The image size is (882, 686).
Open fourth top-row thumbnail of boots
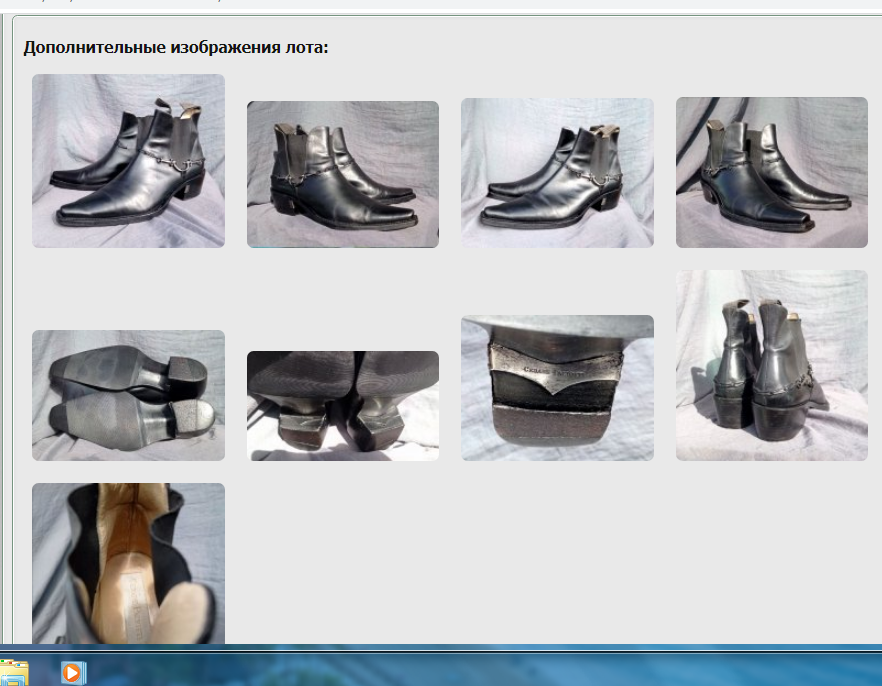(772, 172)
